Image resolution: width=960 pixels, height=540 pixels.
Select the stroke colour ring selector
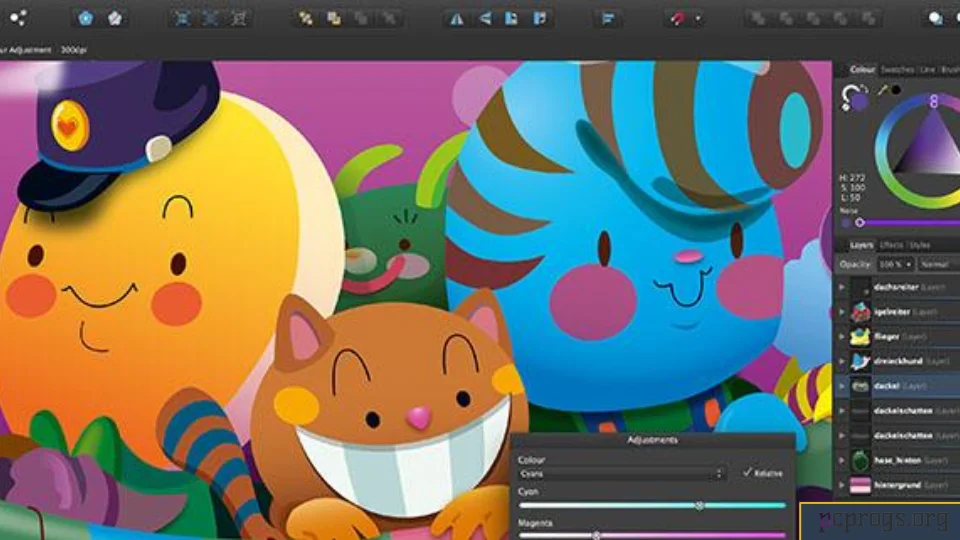click(849, 93)
